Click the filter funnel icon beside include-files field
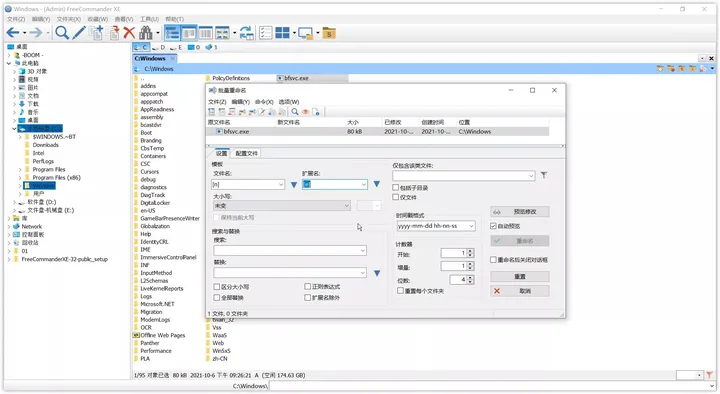This screenshot has width=720, height=394. tap(544, 175)
